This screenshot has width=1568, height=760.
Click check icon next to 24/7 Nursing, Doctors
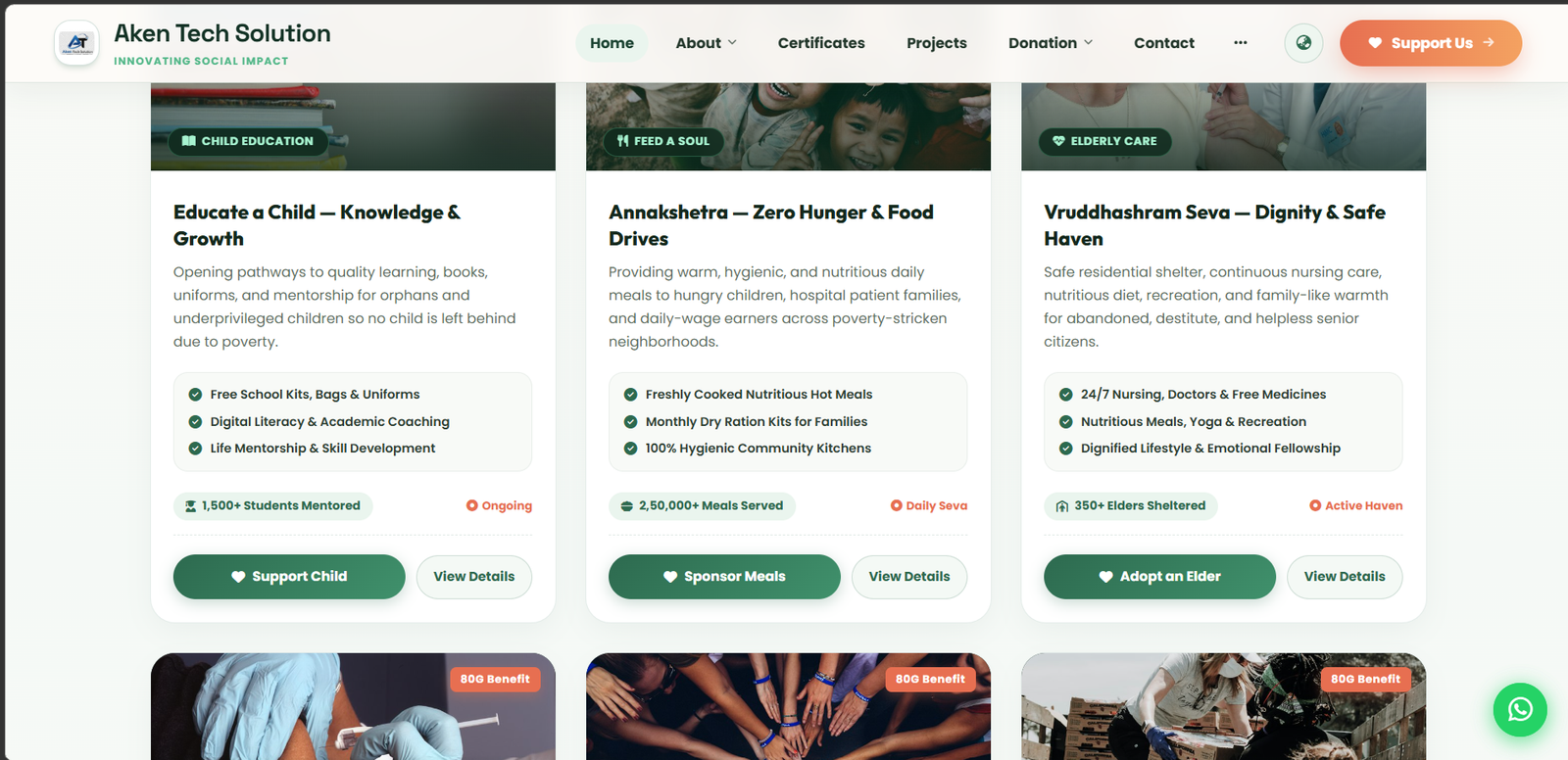pyautogui.click(x=1065, y=395)
